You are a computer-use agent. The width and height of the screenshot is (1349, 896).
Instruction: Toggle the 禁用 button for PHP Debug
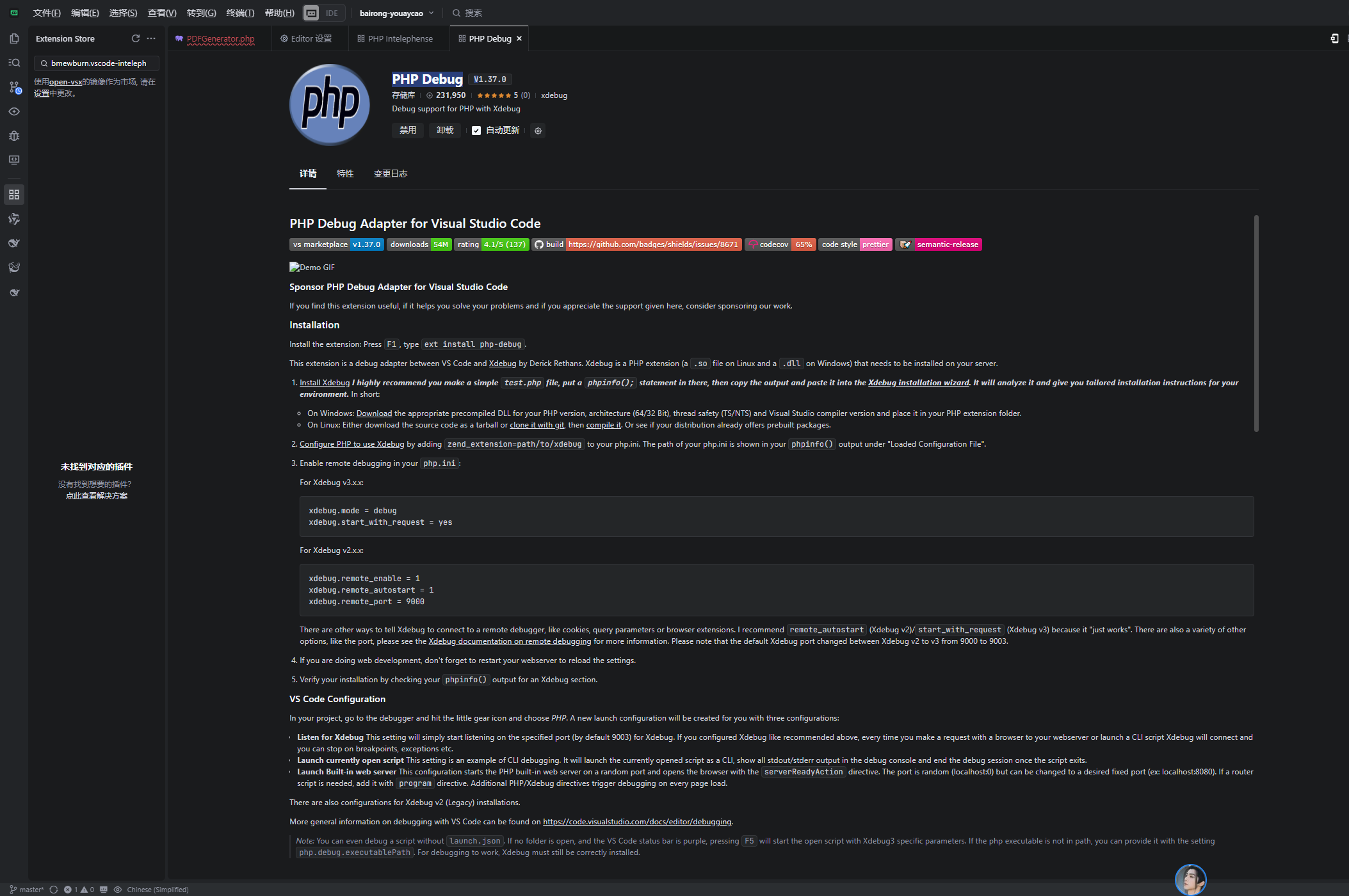[408, 131]
